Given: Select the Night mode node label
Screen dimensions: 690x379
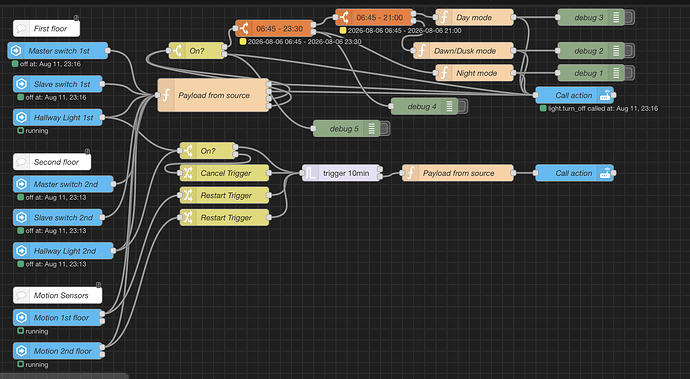Looking at the screenshot, I should point(476,73).
